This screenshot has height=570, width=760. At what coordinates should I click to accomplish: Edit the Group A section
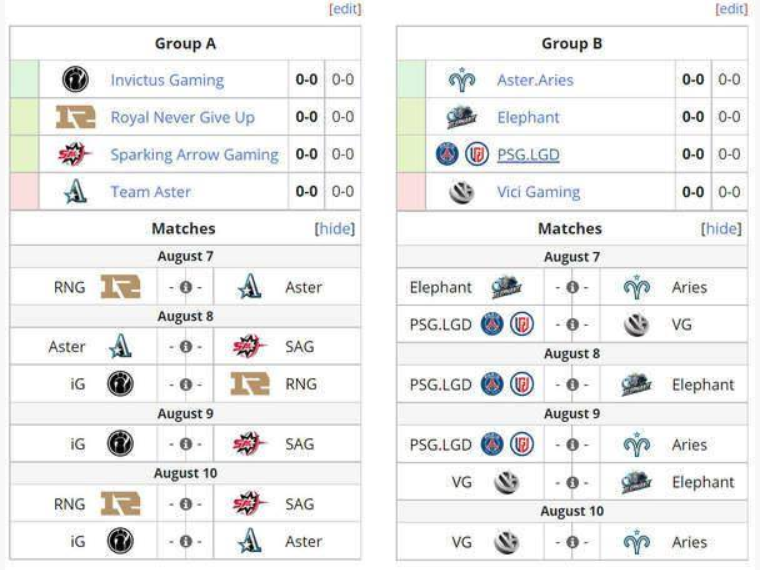coord(345,9)
